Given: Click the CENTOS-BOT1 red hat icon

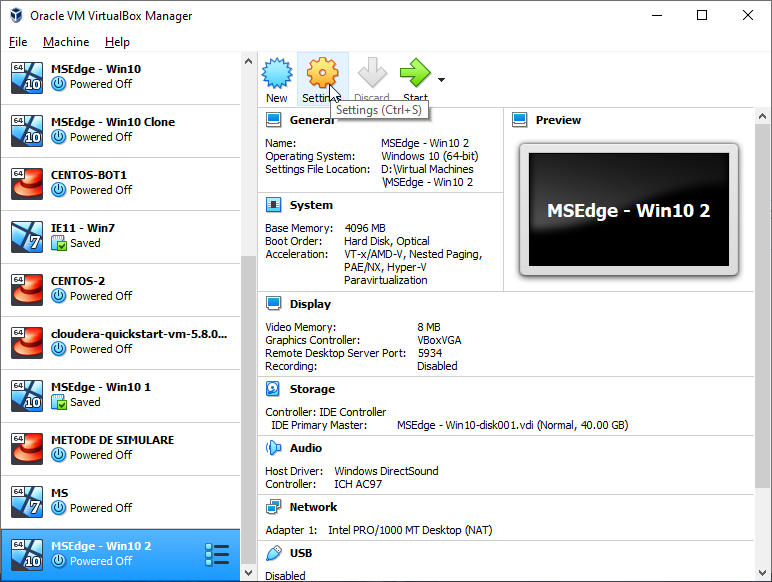Looking at the screenshot, I should click(x=26, y=182).
